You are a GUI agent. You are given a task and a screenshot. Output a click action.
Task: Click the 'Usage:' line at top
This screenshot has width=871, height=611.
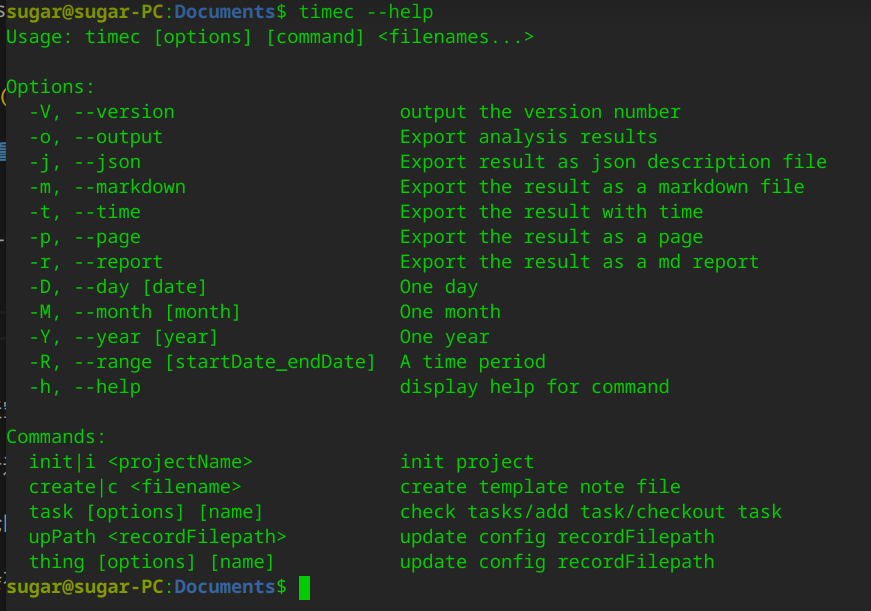click(270, 37)
